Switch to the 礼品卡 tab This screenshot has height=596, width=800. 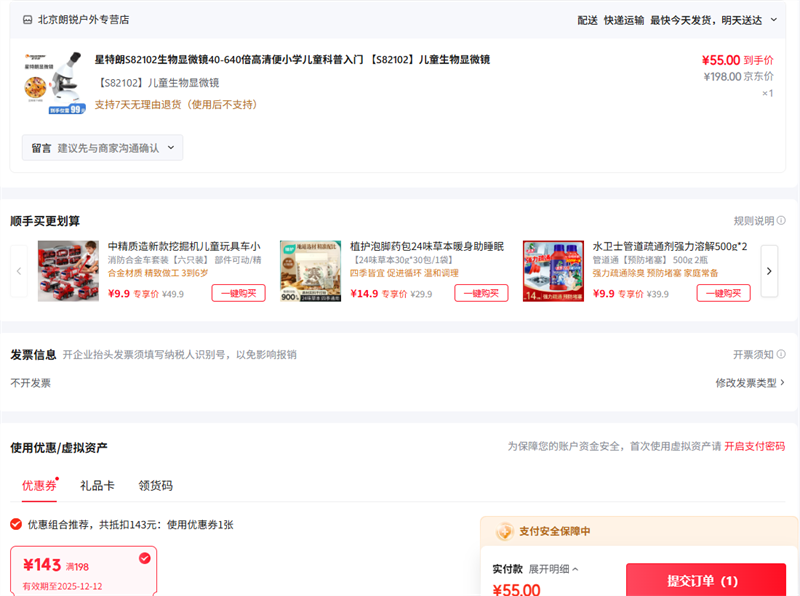click(97, 486)
